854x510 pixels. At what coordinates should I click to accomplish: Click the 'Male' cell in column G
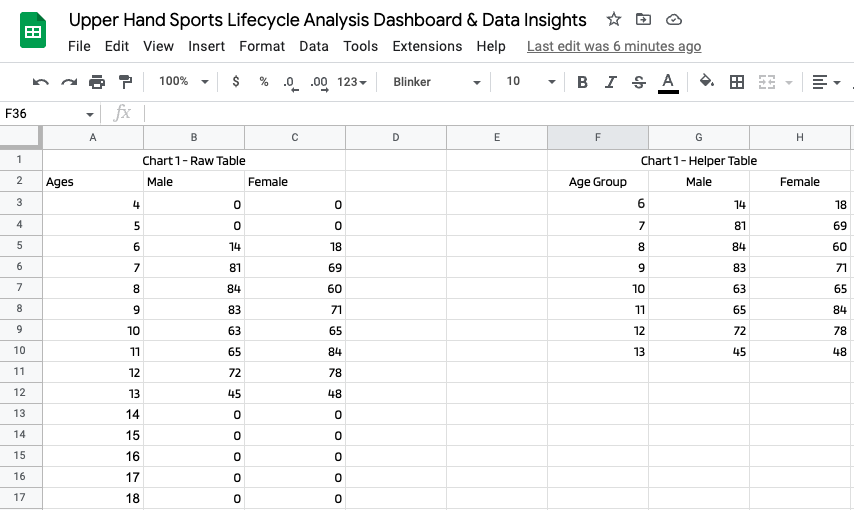(x=699, y=181)
